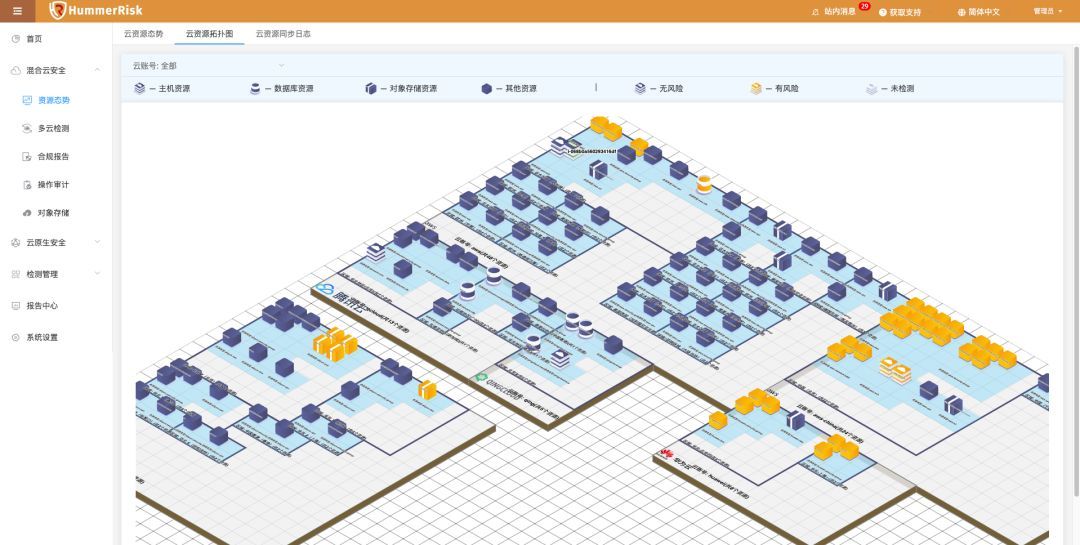This screenshot has width=1080, height=545.
Task: Open the 云资源同步日志 tab
Action: pyautogui.click(x=283, y=33)
